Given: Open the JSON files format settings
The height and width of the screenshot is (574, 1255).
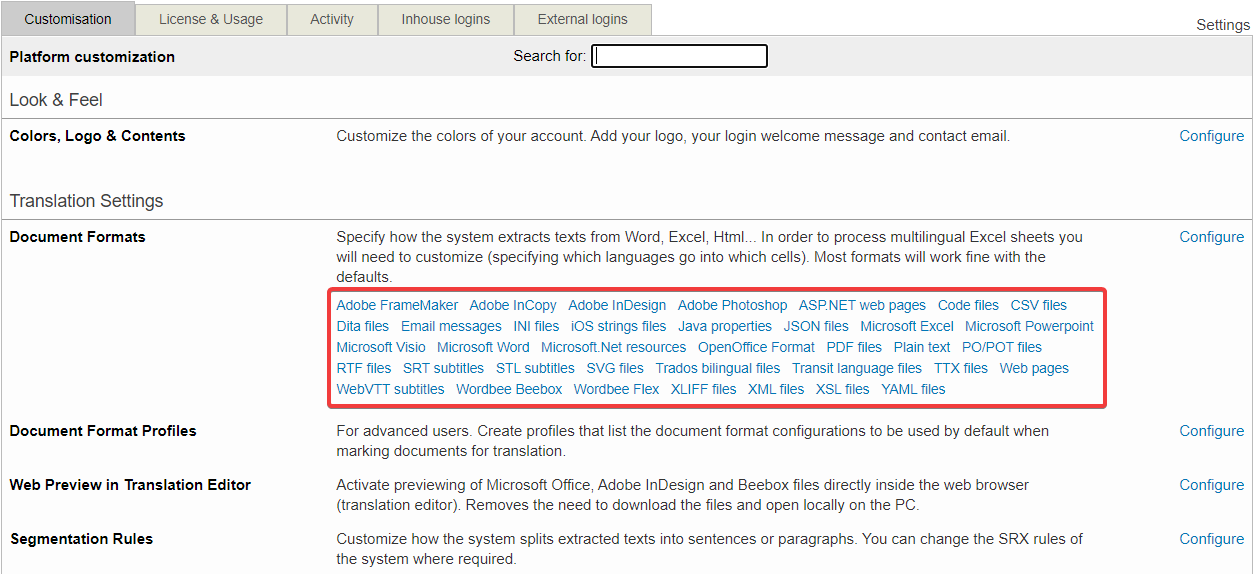Looking at the screenshot, I should (816, 326).
